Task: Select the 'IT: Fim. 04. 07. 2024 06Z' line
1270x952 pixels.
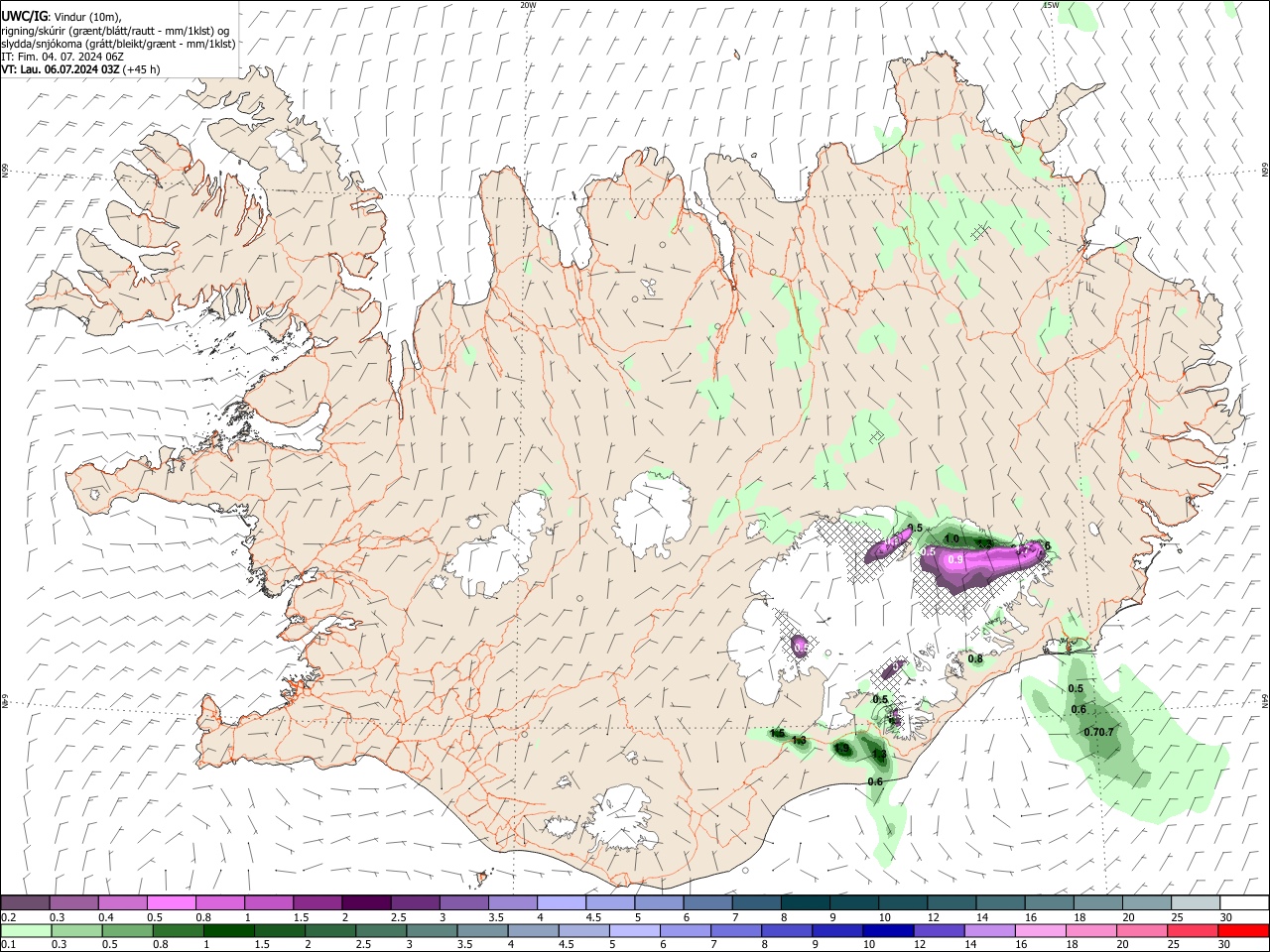Action: 63,57
